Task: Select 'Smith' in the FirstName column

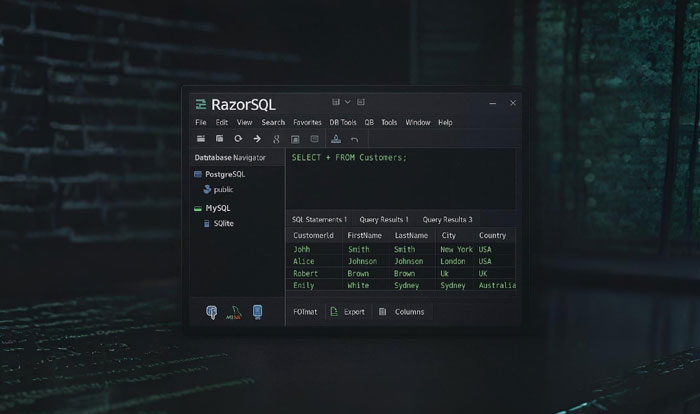Action: point(358,249)
